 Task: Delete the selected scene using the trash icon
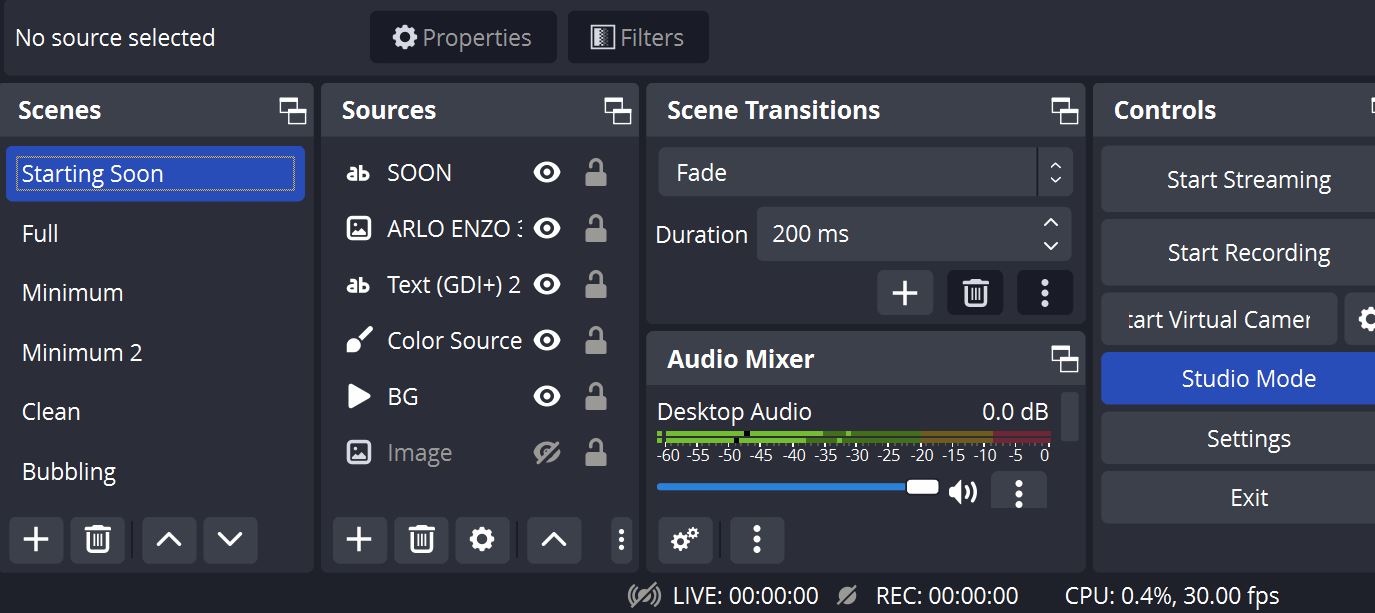click(97, 540)
